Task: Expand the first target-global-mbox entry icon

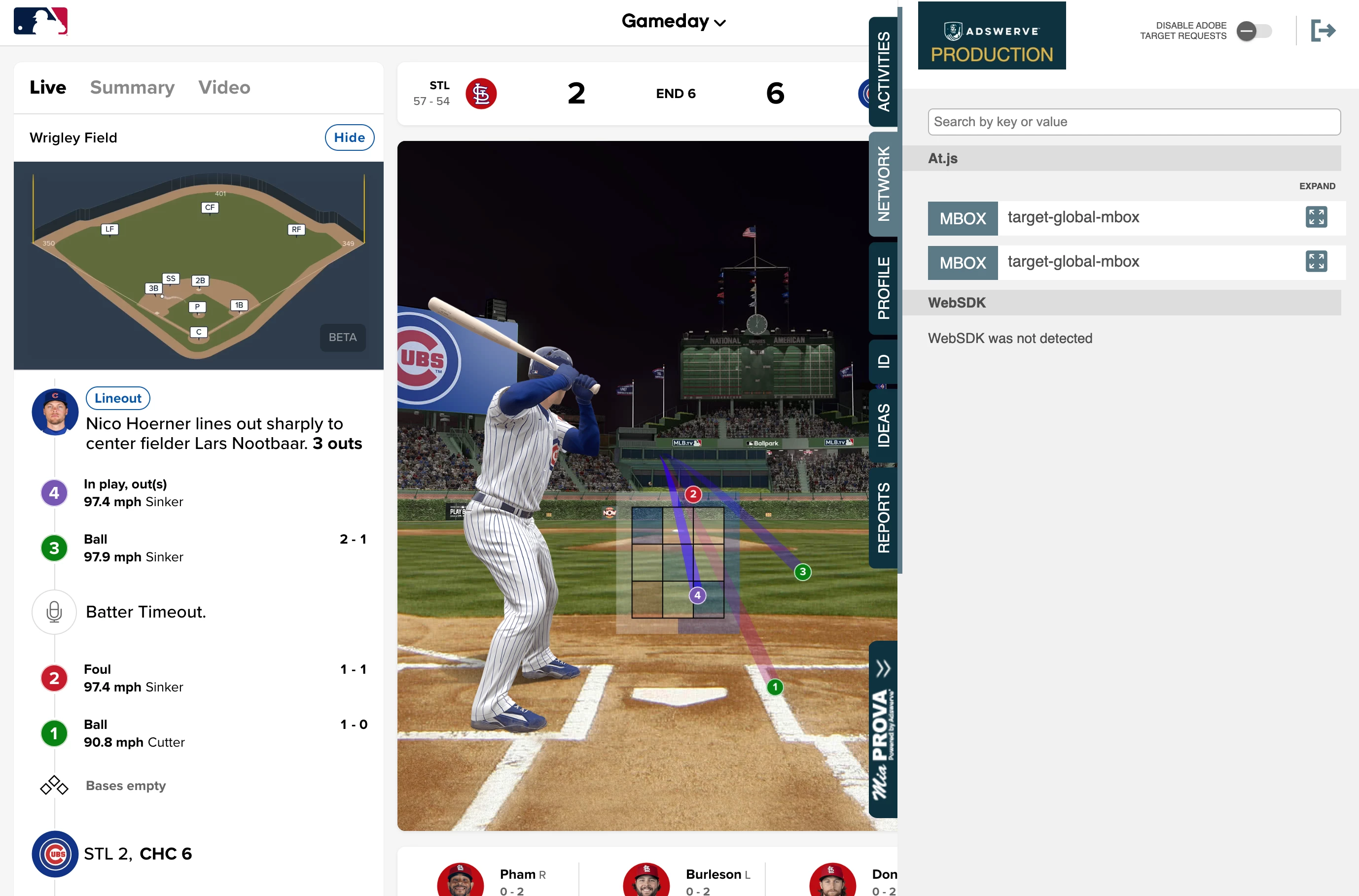Action: point(1316,217)
